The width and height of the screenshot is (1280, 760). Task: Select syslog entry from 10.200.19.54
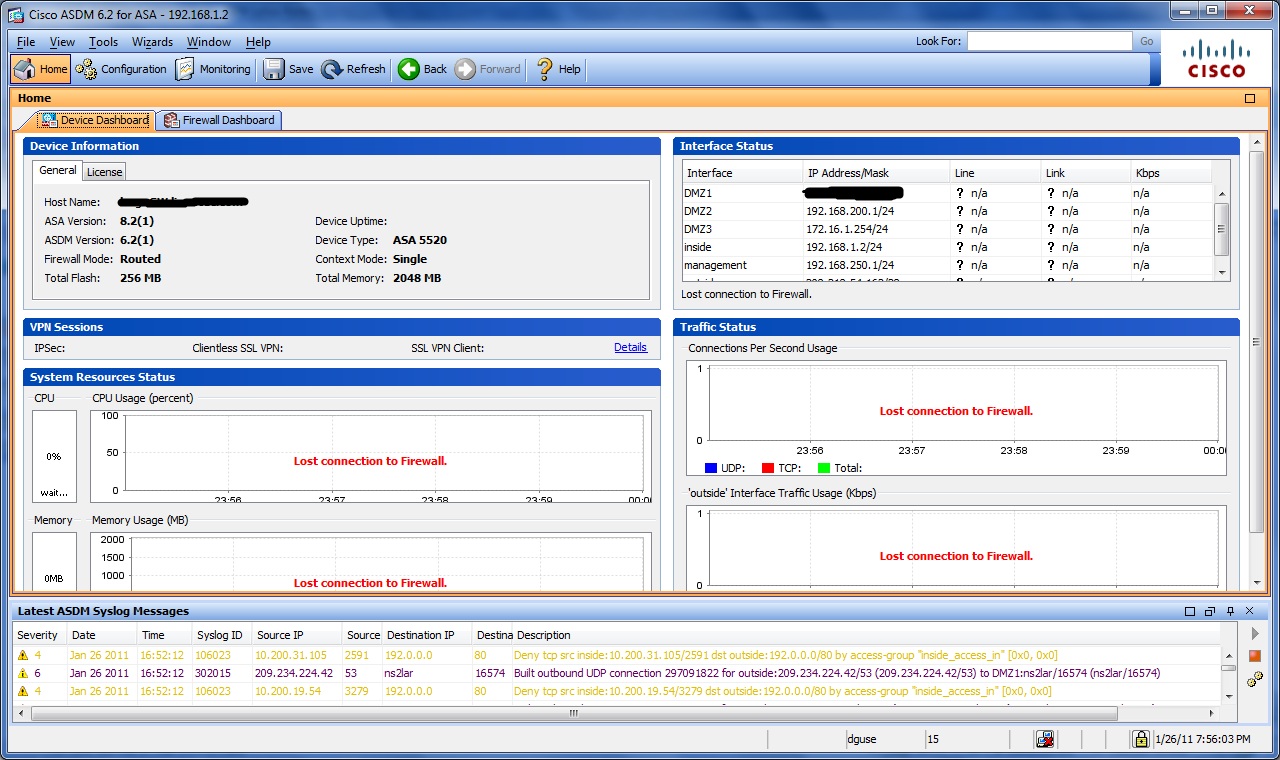[x=617, y=691]
